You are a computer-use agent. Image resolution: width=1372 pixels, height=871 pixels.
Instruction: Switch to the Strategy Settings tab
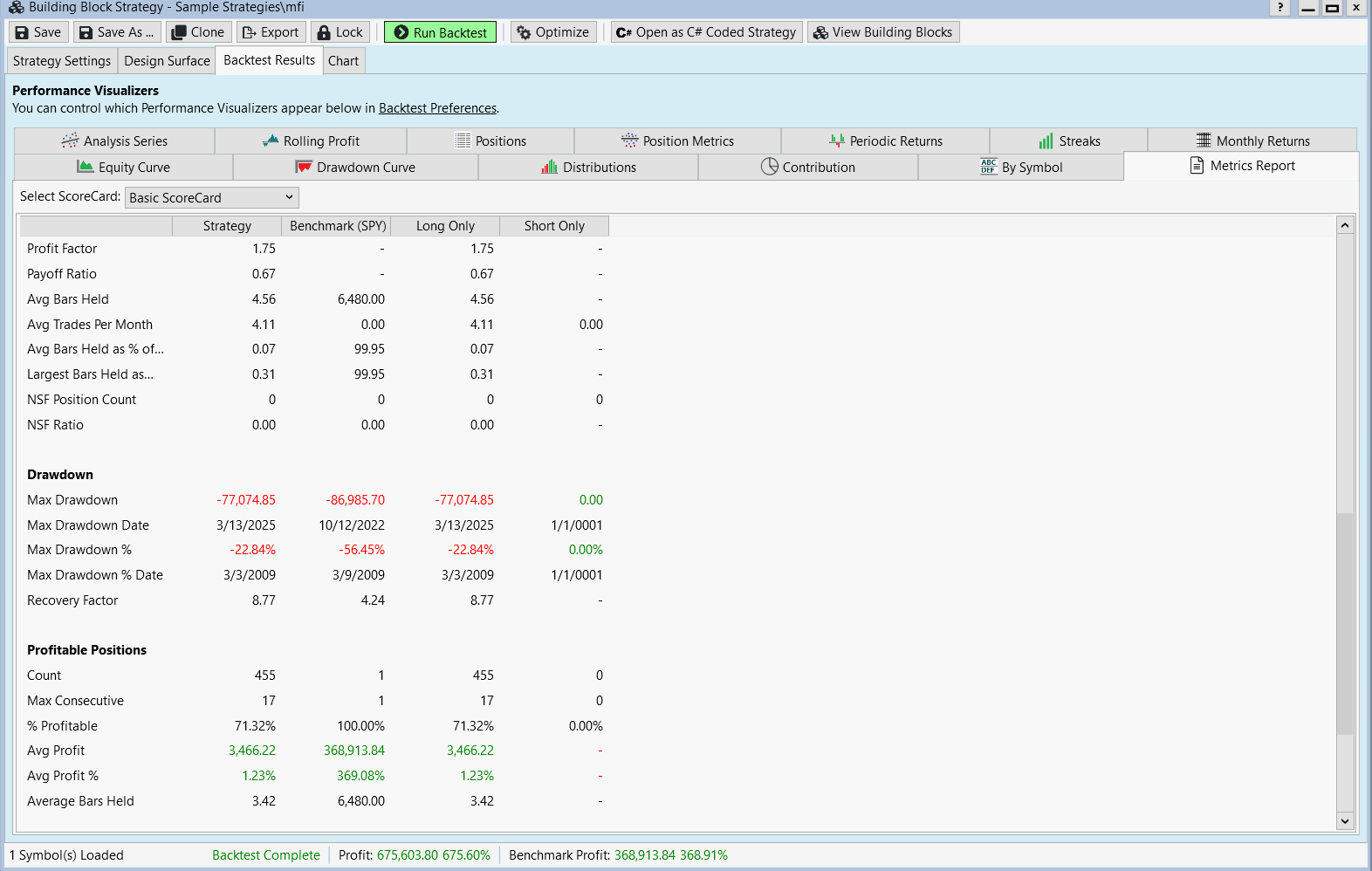[x=62, y=61]
